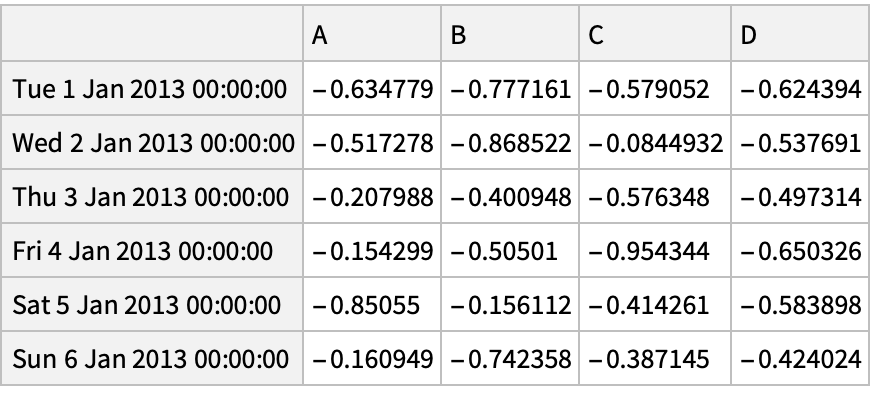870x420 pixels.
Task: Click the empty top-left corner cell
Action: tap(152, 36)
